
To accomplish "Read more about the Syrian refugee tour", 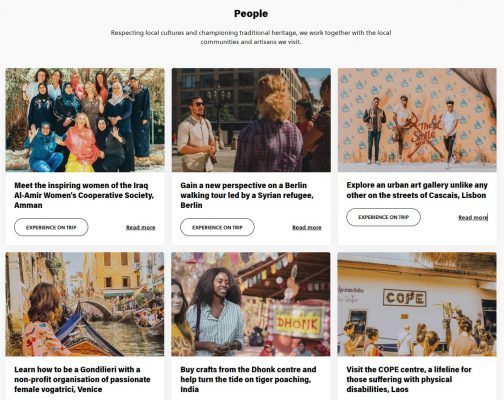I will click(x=307, y=227).
